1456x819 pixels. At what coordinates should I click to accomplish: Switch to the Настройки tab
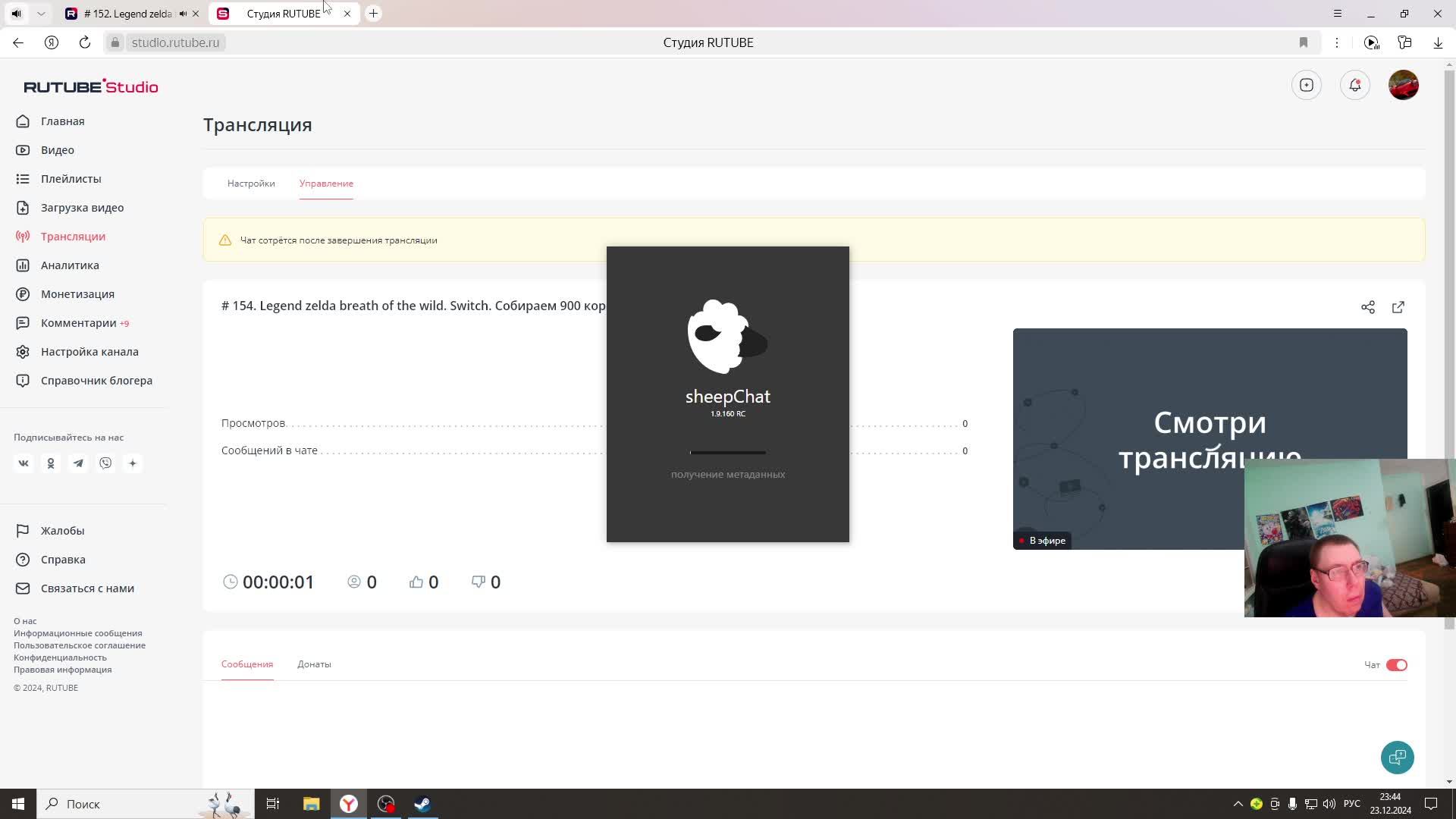pyautogui.click(x=251, y=184)
